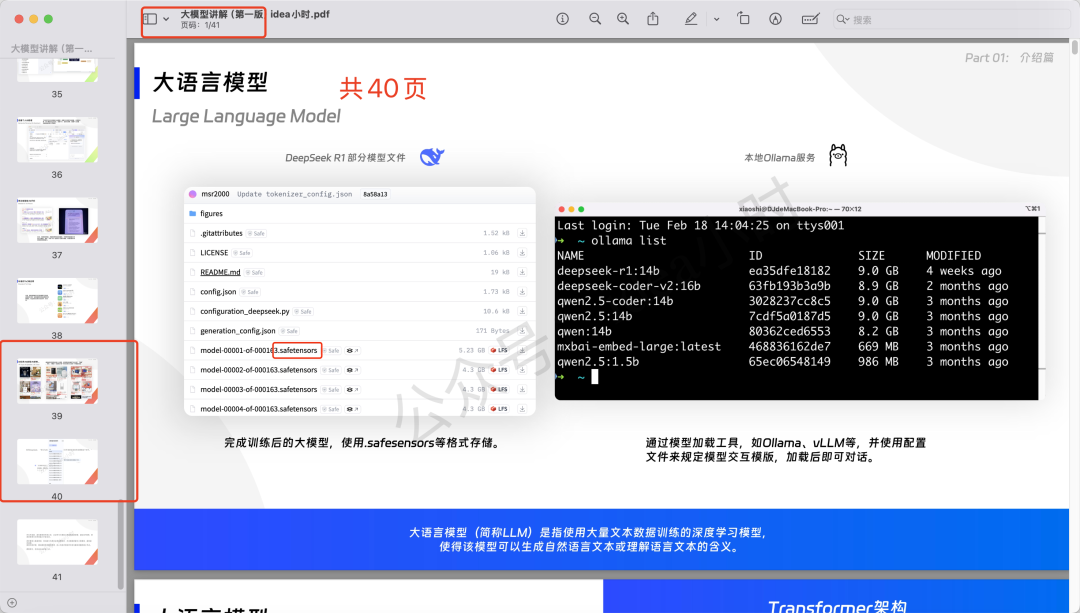Click download icon for config.json
Viewport: 1080px width, 613px height.
(522, 291)
